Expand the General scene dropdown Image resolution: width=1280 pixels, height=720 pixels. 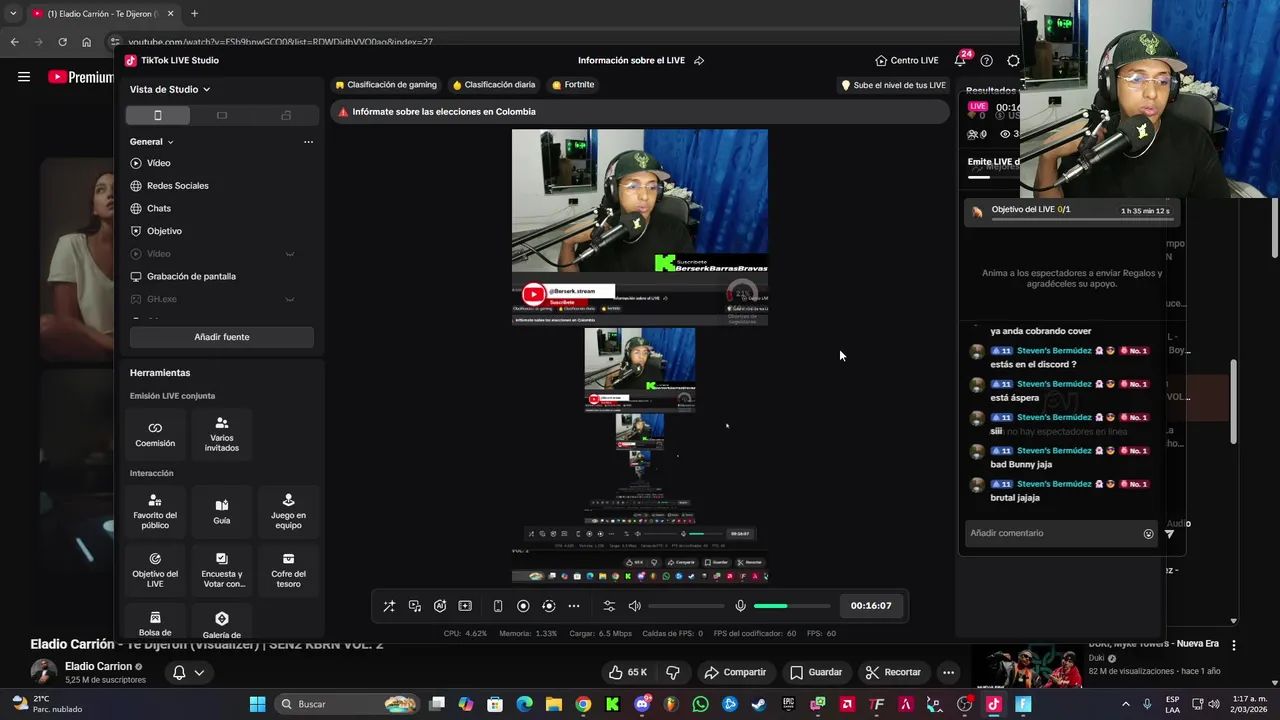tap(152, 142)
